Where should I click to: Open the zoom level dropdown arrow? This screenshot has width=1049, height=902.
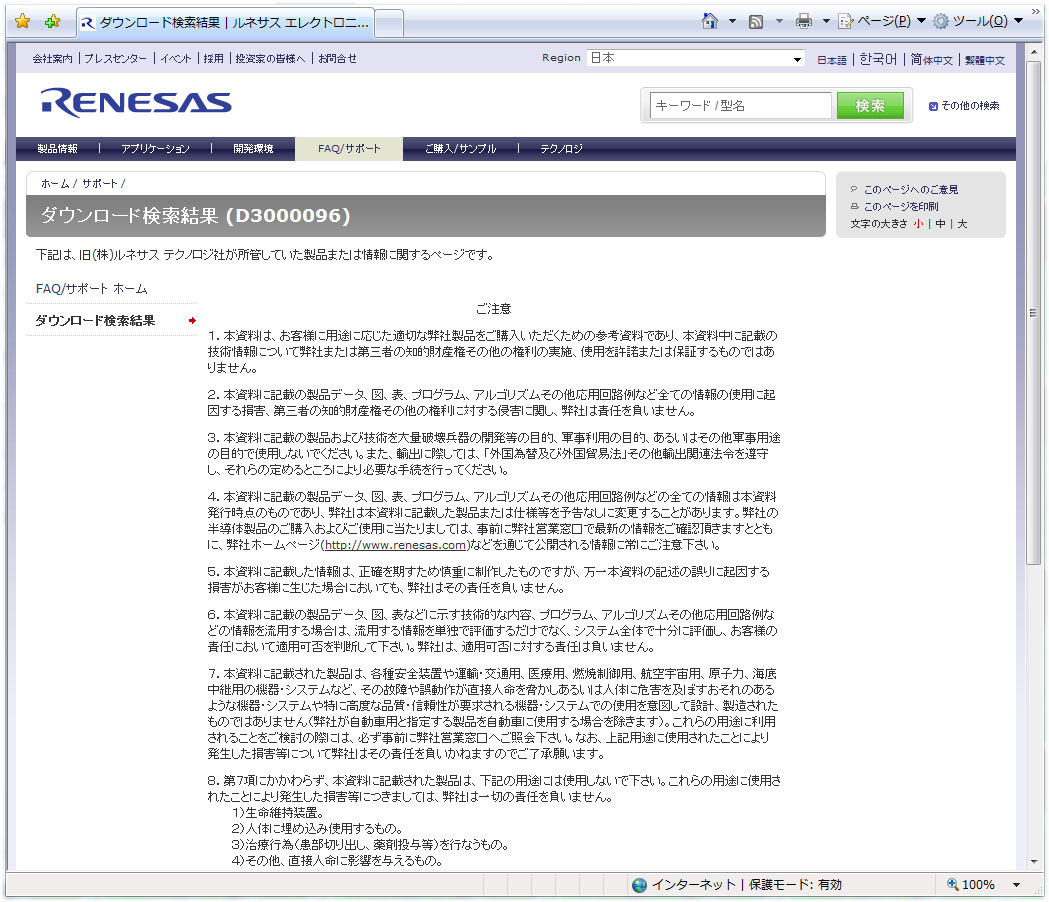(x=1017, y=885)
